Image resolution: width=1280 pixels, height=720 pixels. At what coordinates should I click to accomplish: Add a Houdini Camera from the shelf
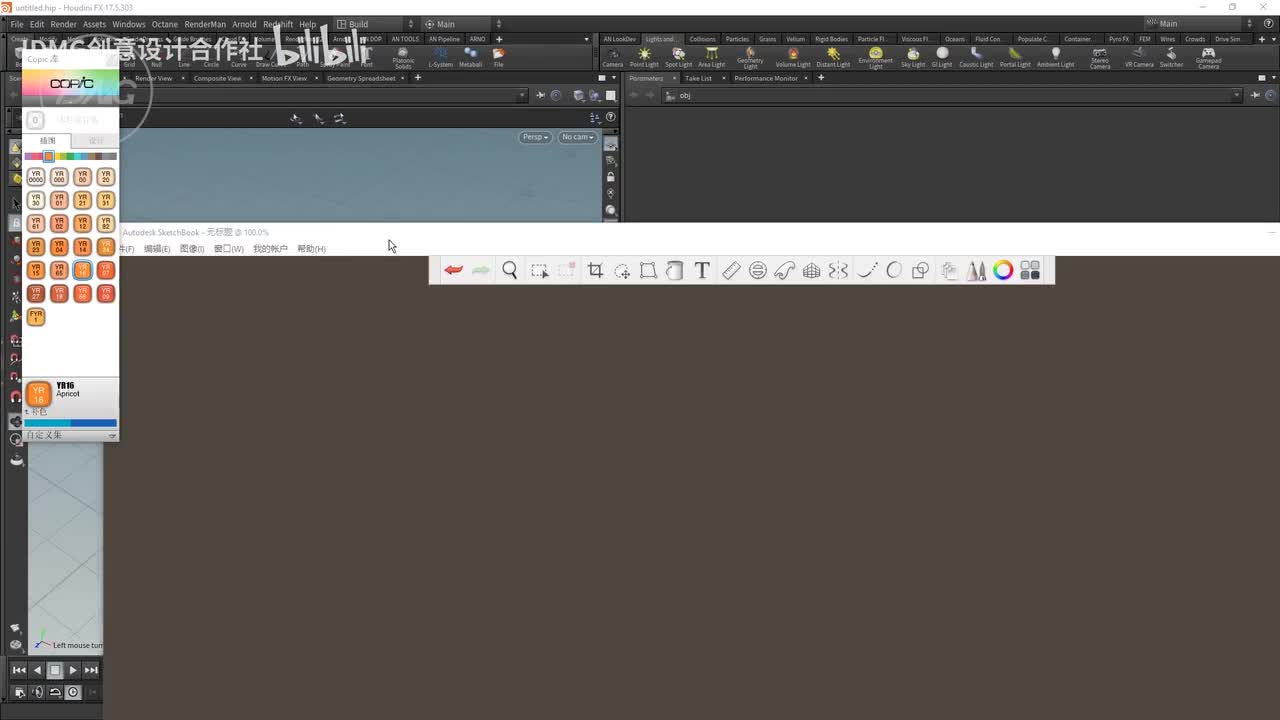click(x=613, y=58)
